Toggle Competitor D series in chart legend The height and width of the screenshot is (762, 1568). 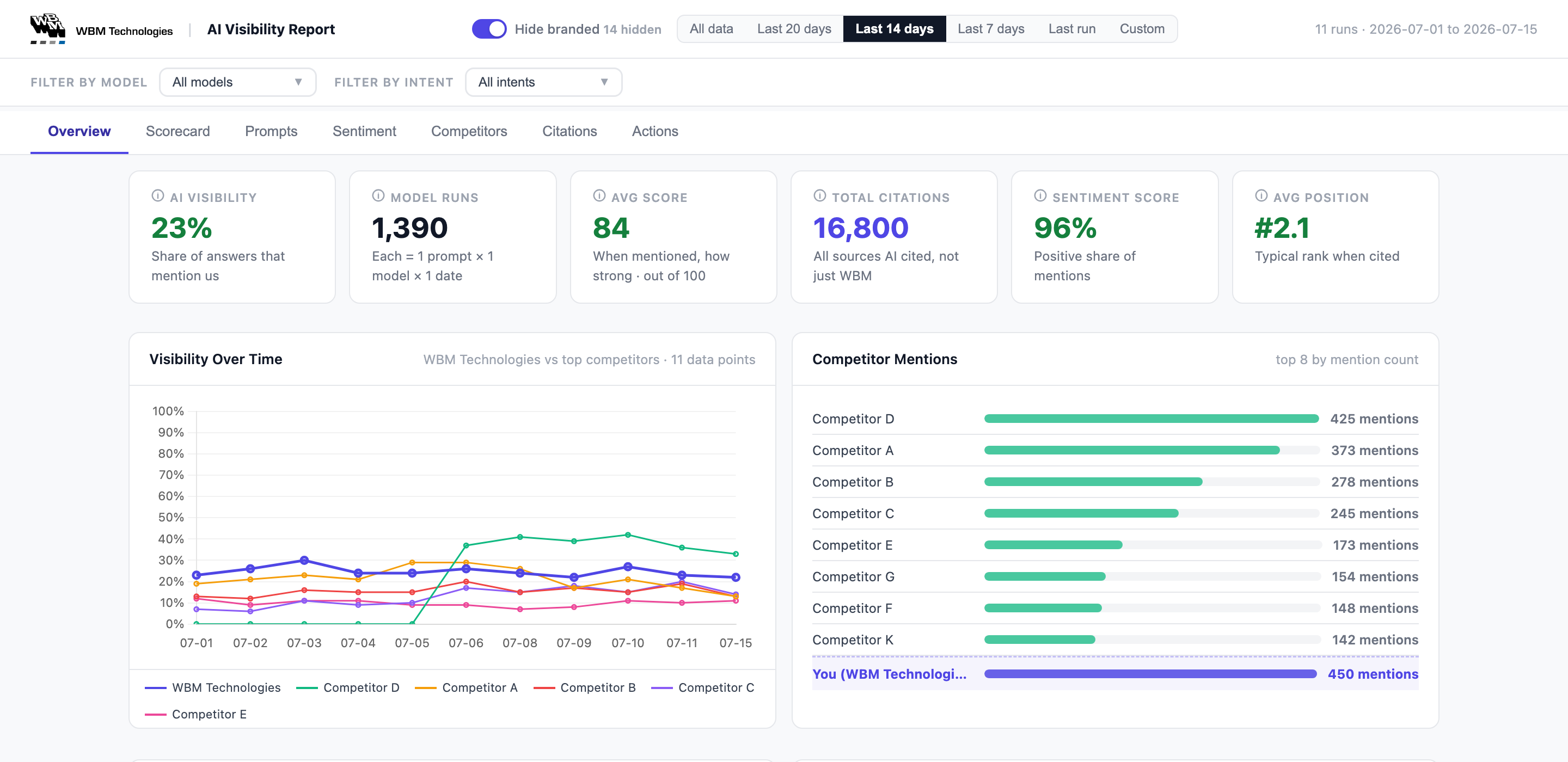tap(347, 688)
